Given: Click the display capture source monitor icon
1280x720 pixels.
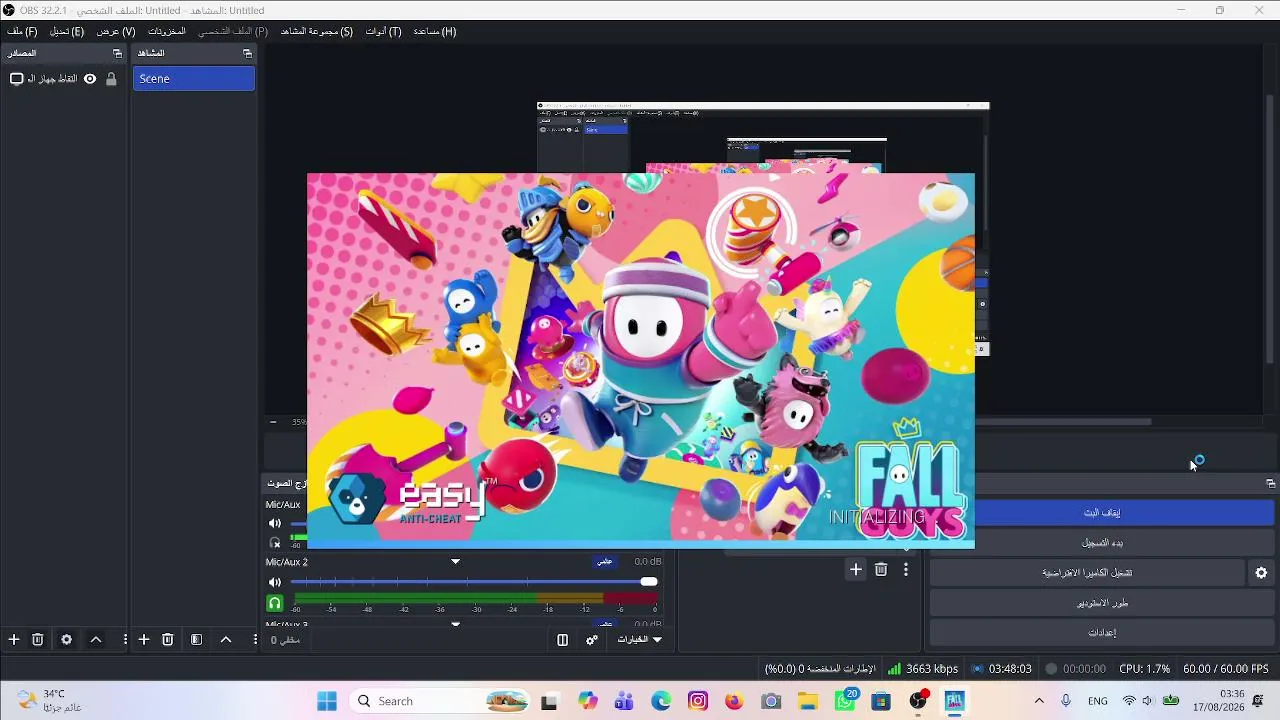Looking at the screenshot, I should click(17, 79).
